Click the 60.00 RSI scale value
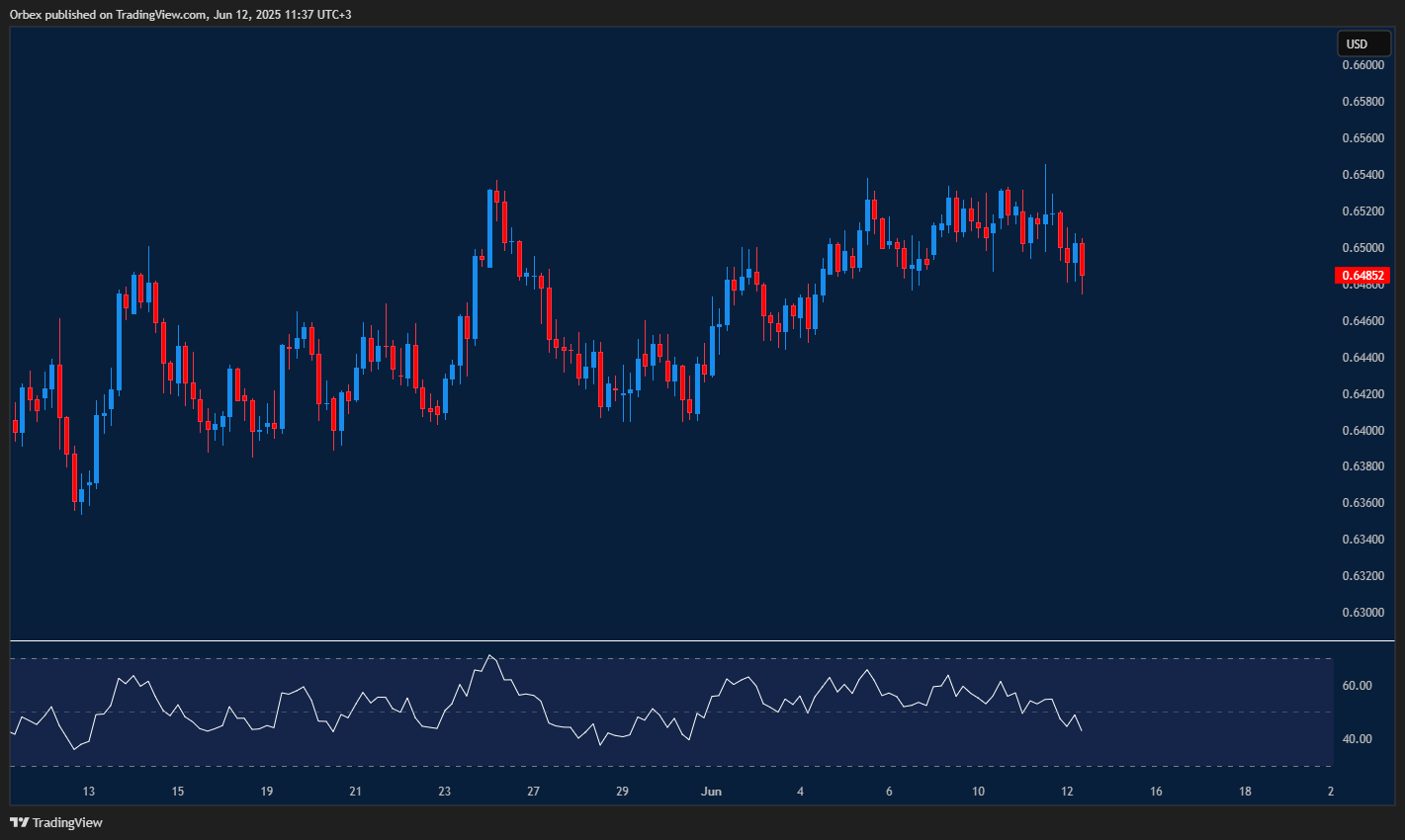The height and width of the screenshot is (840, 1405). pyautogui.click(x=1355, y=684)
